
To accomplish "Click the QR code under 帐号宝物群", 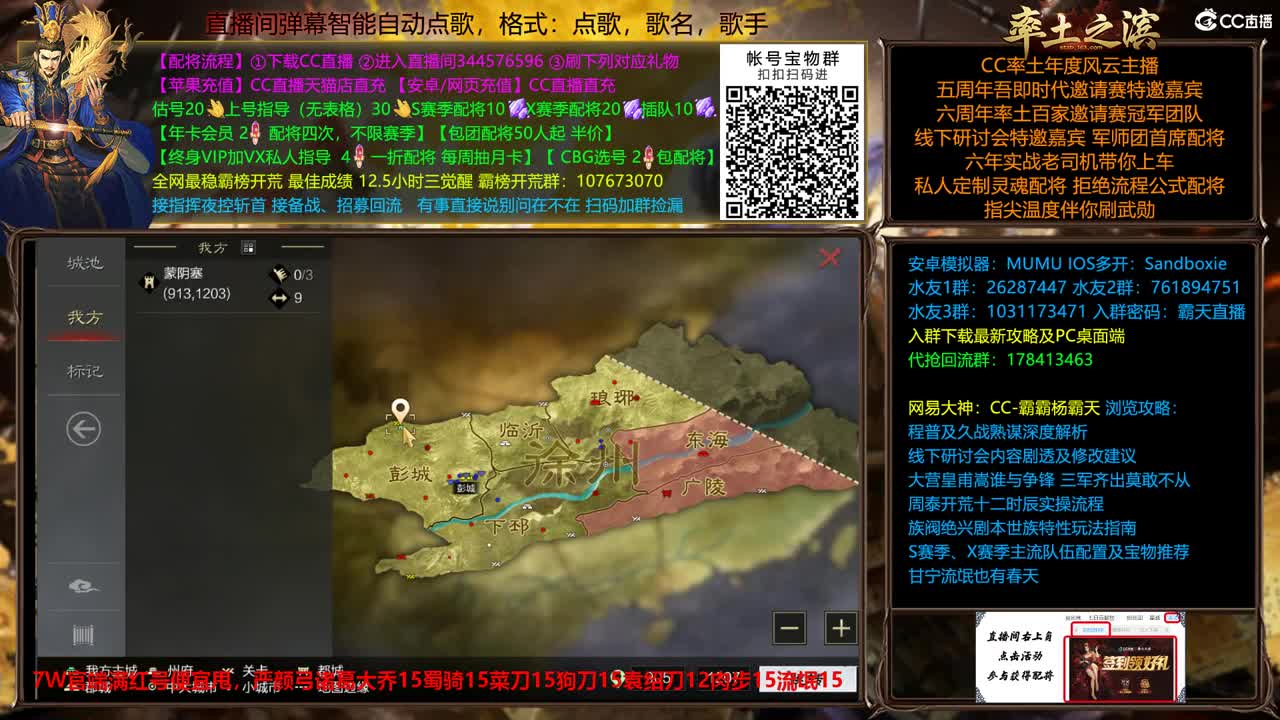I will pyautogui.click(x=791, y=151).
